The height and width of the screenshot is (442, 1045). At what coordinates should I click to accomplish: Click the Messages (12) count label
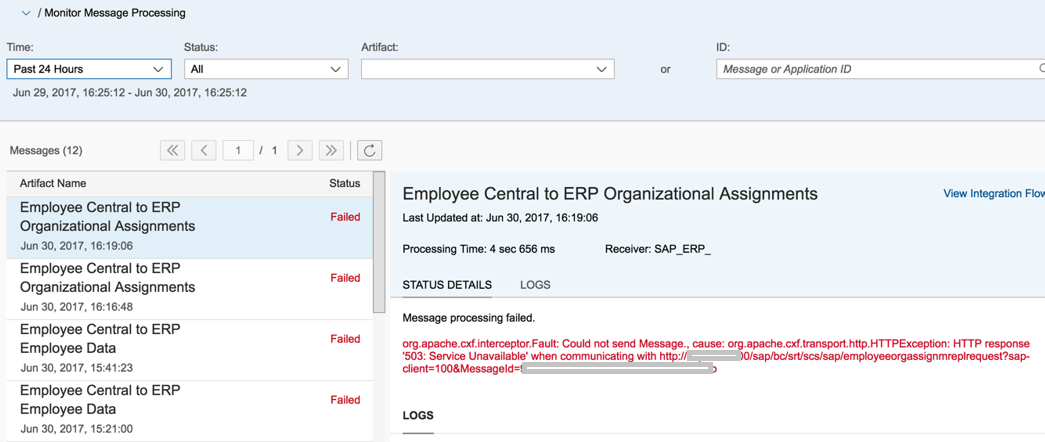click(46, 151)
